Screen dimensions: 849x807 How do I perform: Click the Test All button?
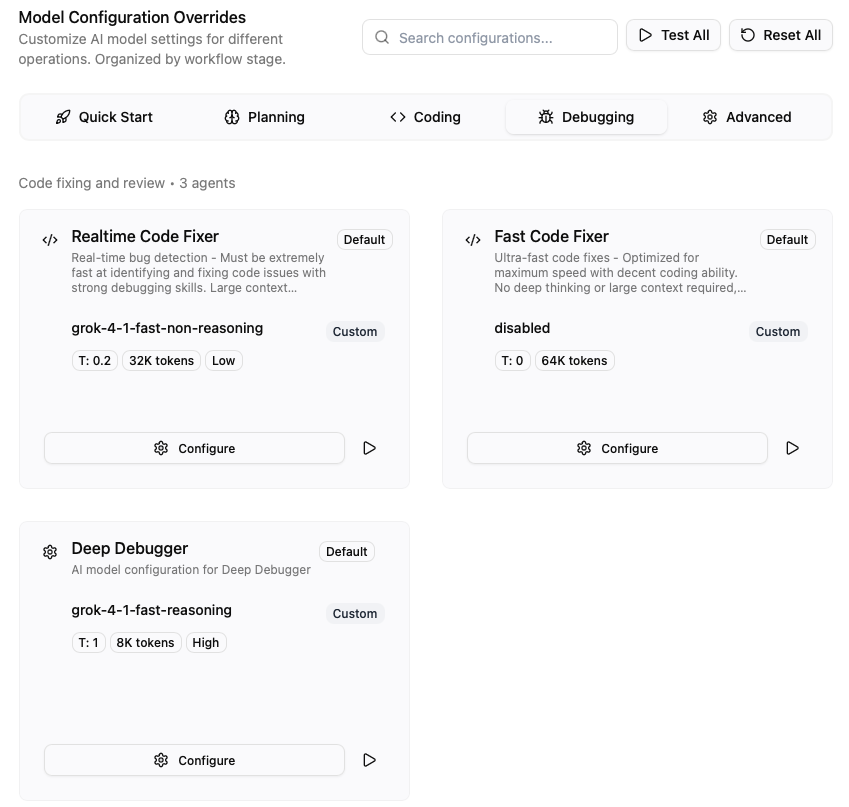point(673,35)
